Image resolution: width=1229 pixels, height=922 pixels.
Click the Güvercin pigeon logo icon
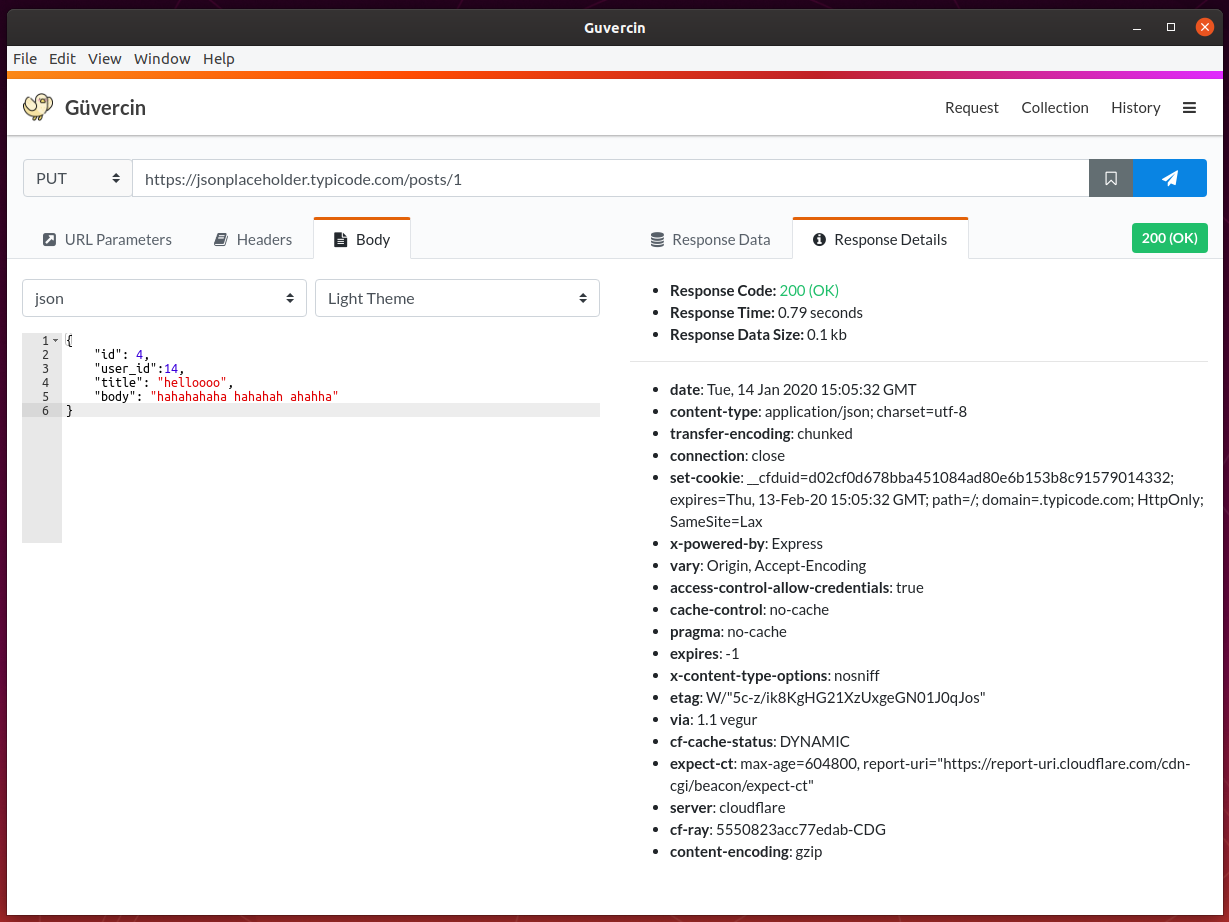(38, 107)
